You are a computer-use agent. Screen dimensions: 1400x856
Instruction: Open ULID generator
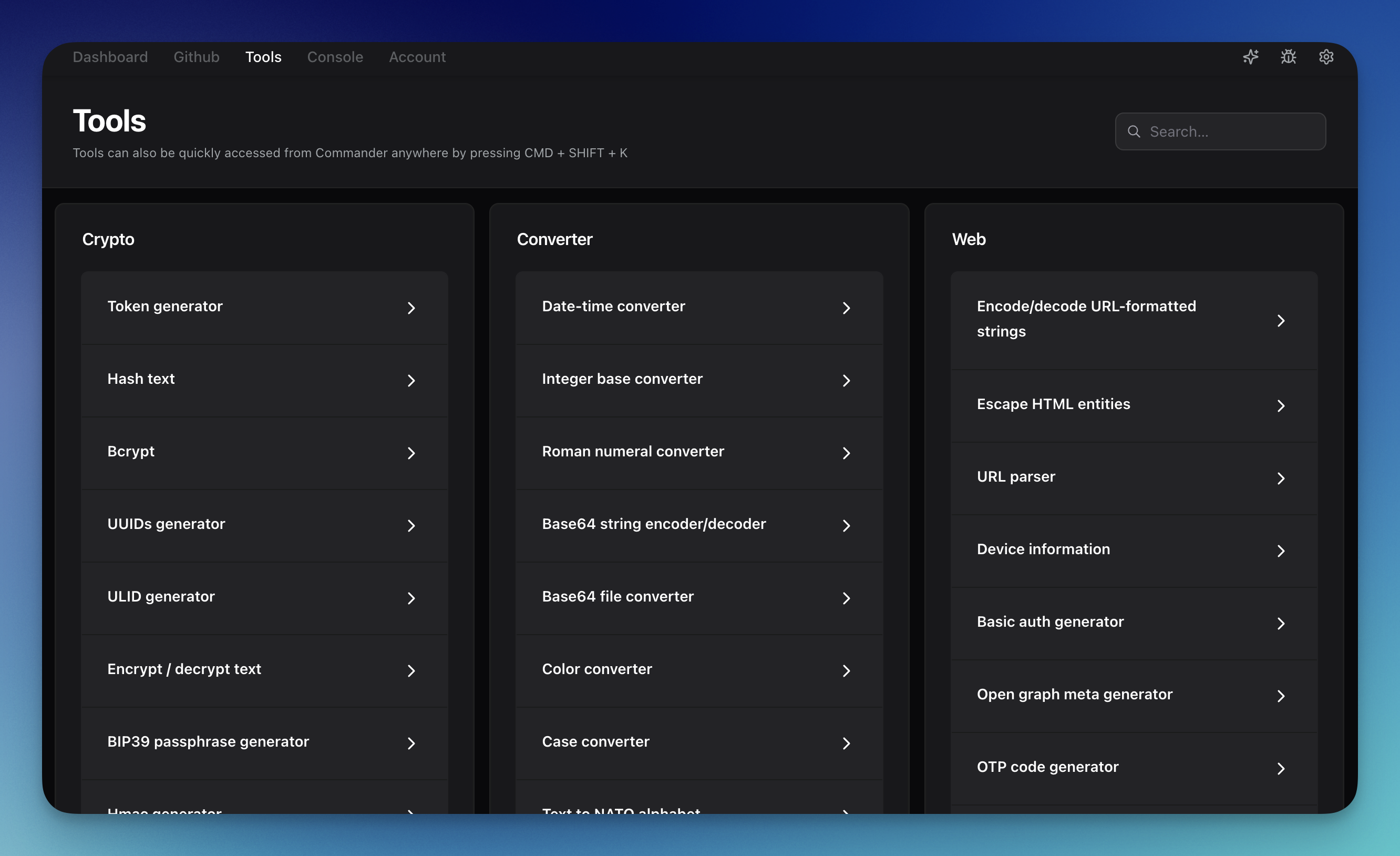point(264,598)
